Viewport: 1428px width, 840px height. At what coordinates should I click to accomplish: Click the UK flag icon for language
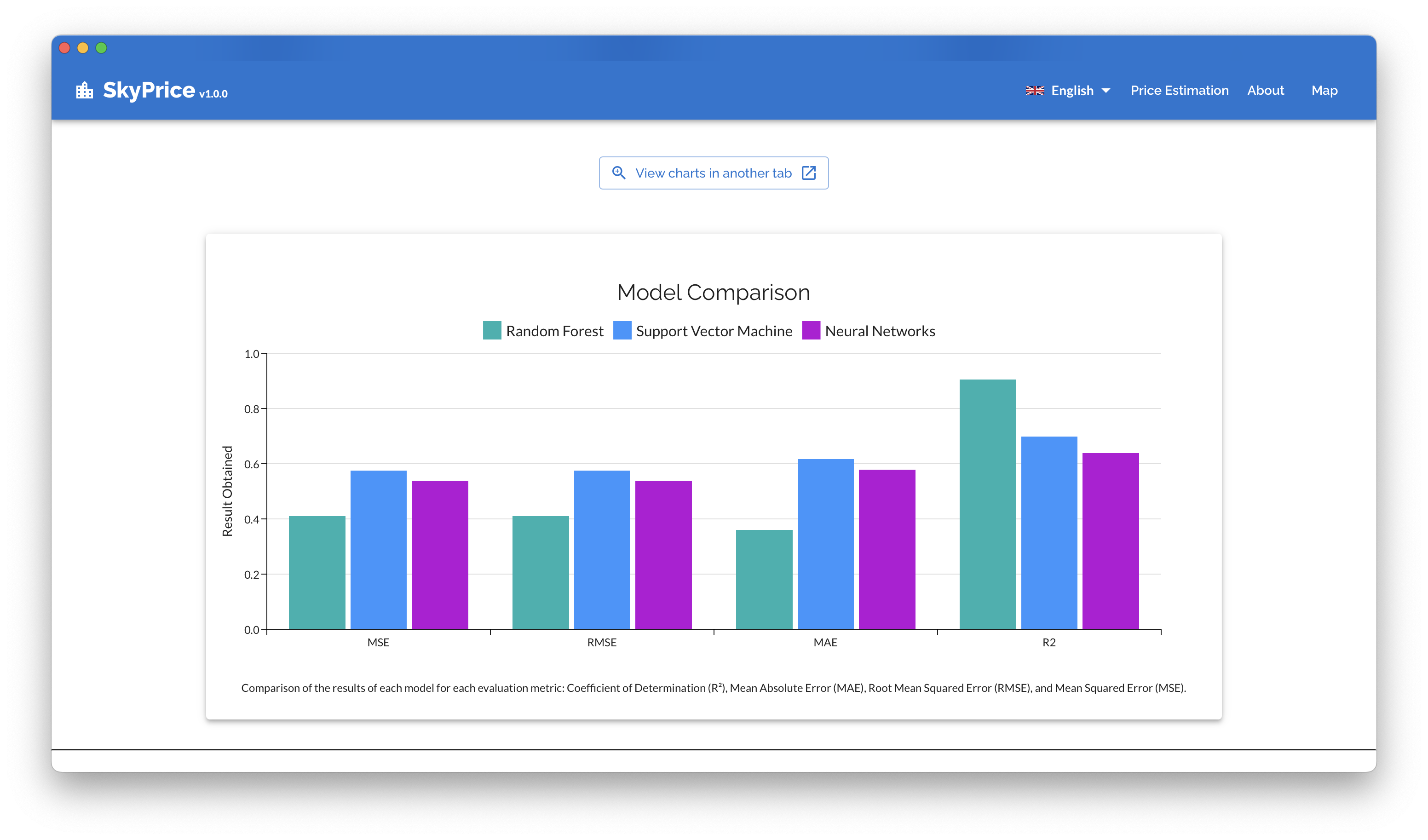(1034, 90)
